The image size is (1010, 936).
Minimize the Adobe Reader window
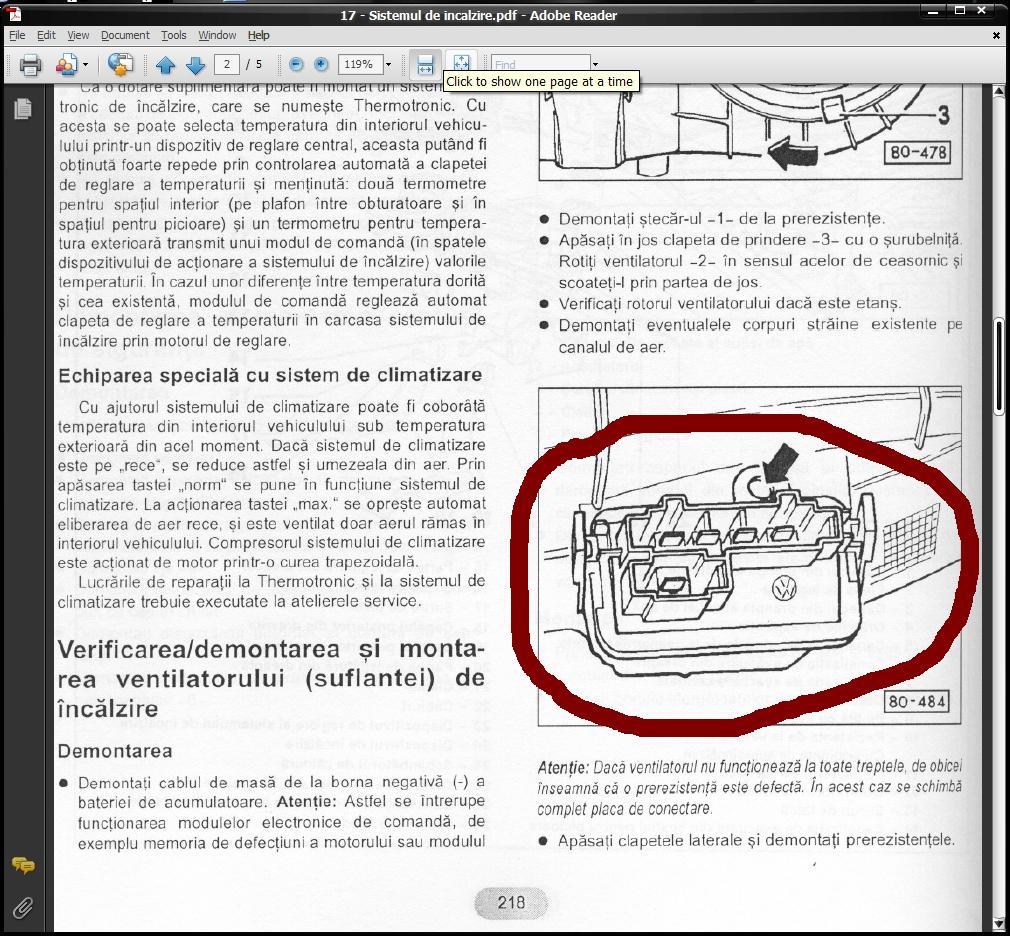click(x=933, y=11)
